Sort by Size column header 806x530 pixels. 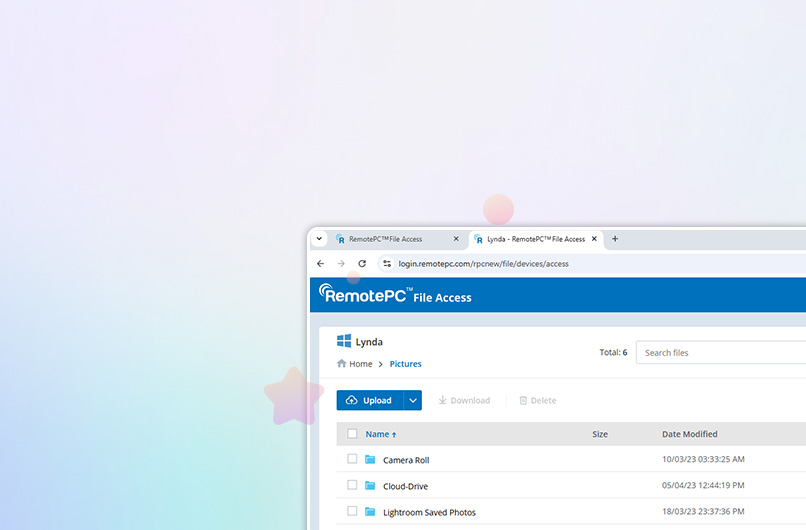[600, 434]
